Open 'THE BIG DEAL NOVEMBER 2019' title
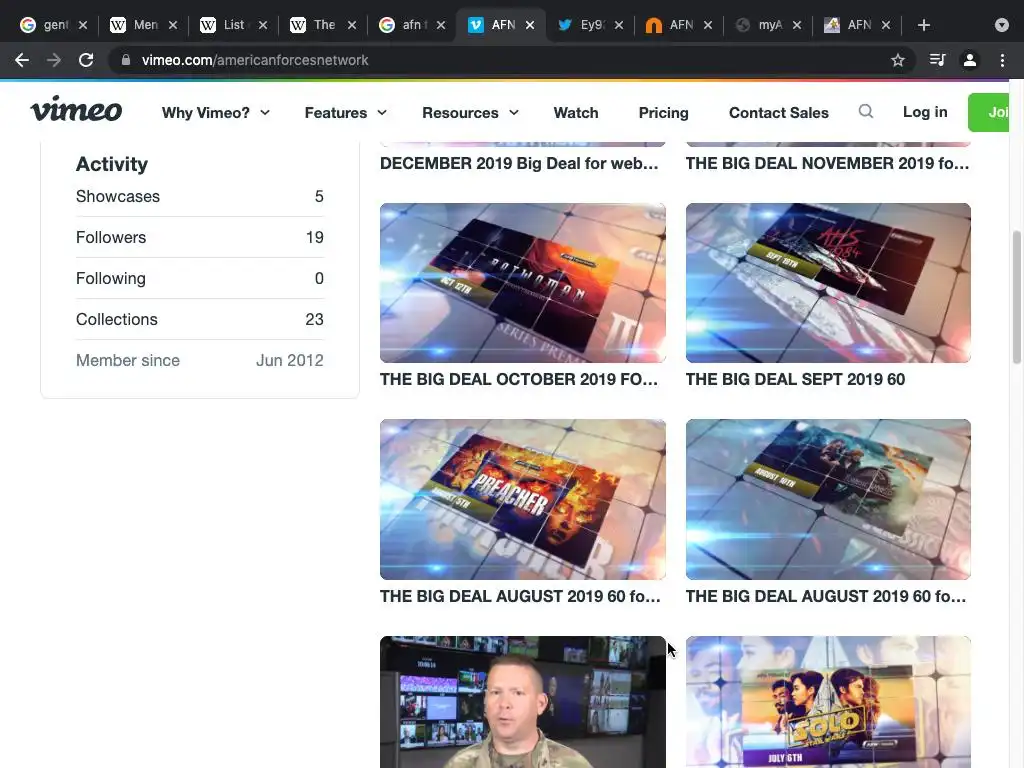The height and width of the screenshot is (768, 1024). (827, 163)
